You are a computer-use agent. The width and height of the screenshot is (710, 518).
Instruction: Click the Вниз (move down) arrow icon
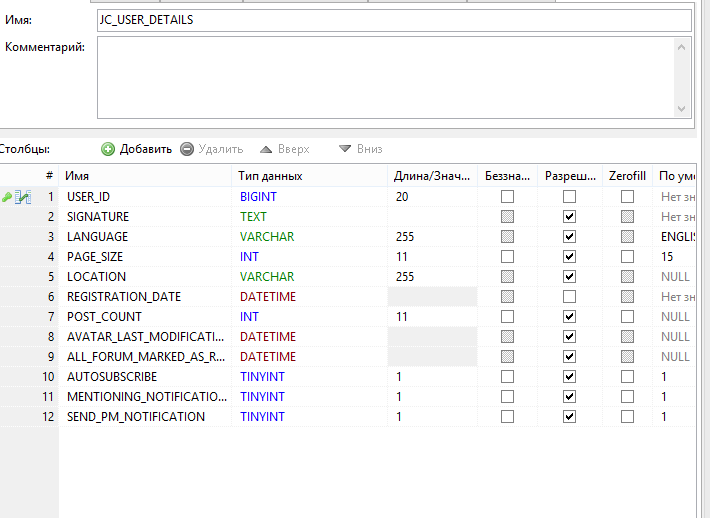[x=345, y=149]
